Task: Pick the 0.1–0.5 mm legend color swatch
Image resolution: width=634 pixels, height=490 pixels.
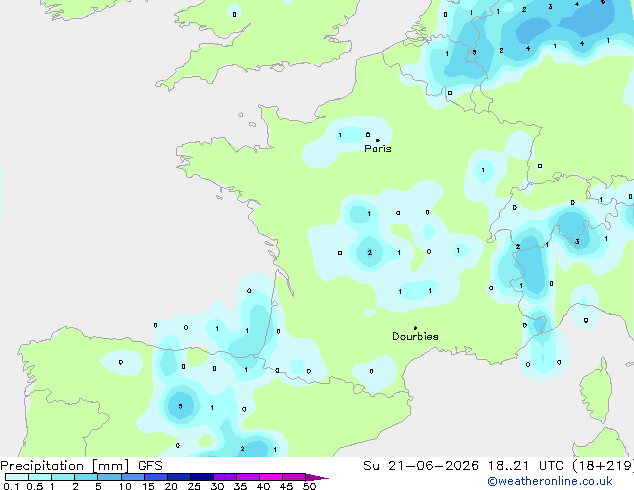Action: pos(17,477)
